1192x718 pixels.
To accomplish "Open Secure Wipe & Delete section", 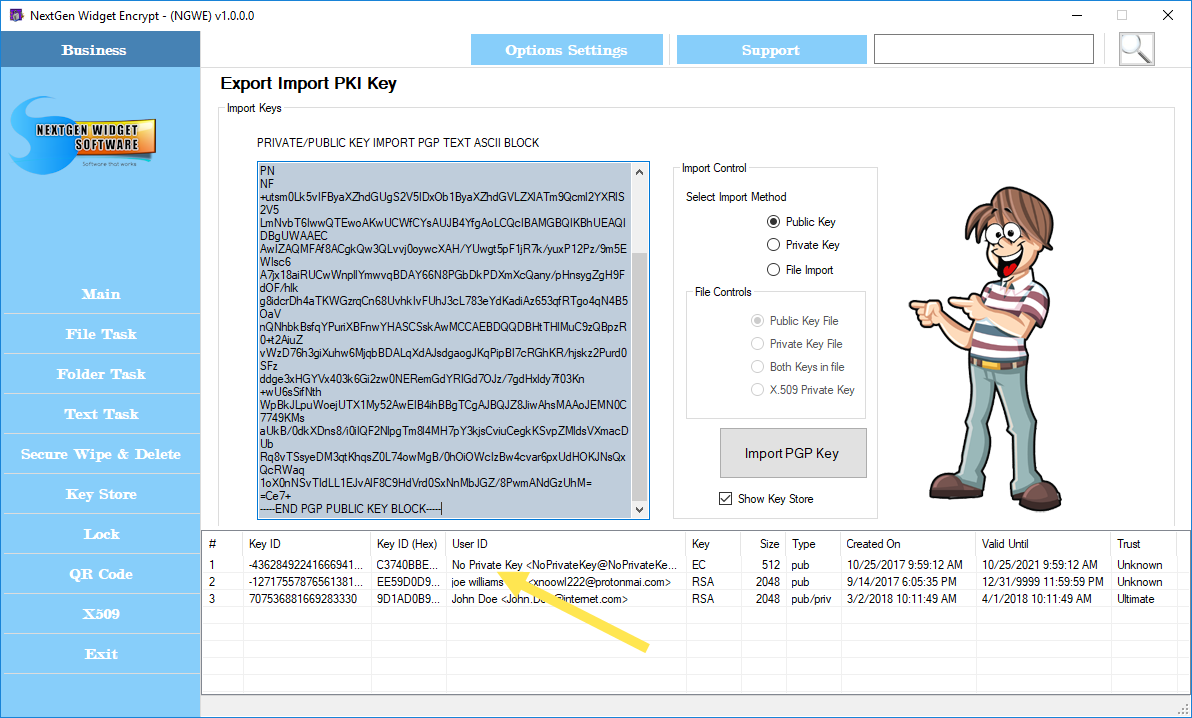I will click(101, 454).
